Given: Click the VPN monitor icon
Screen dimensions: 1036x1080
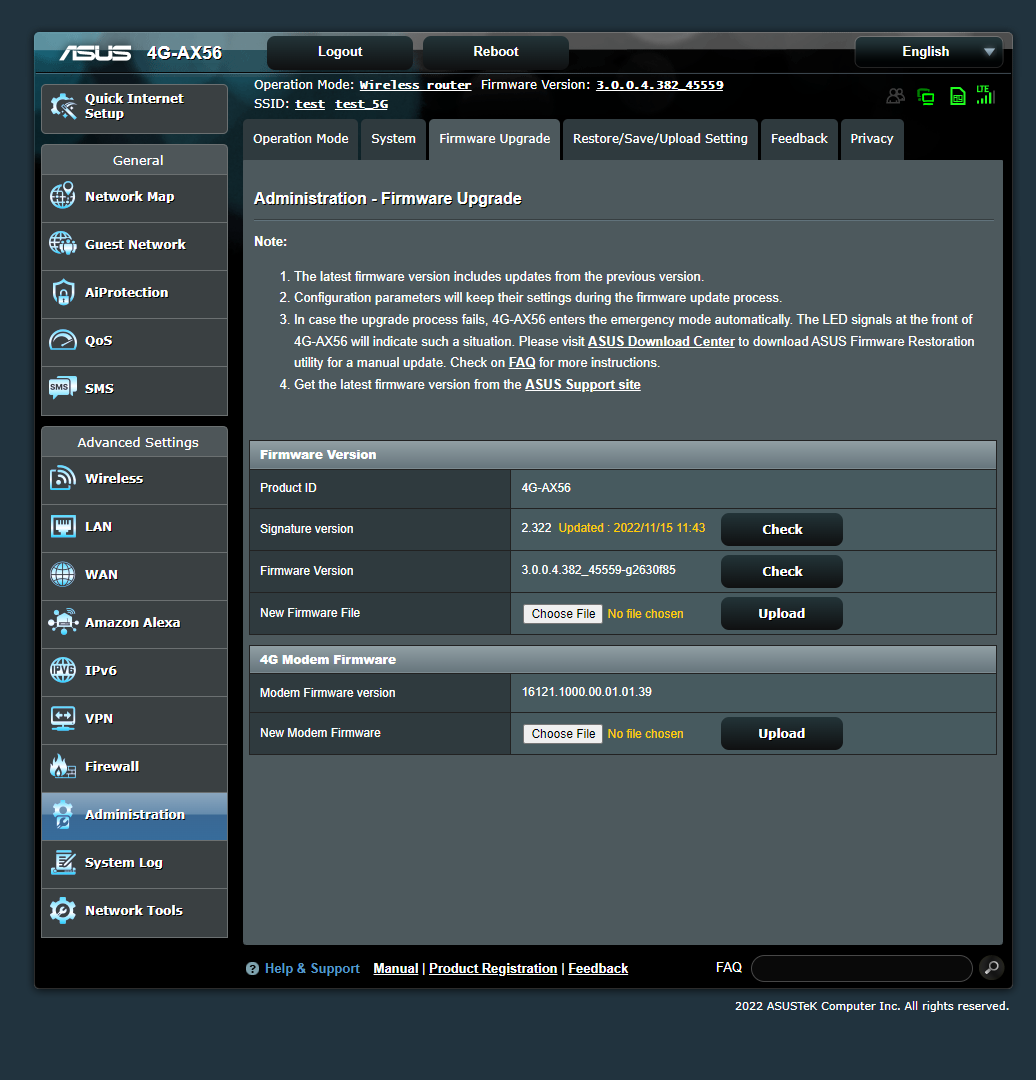Looking at the screenshot, I should [63, 718].
